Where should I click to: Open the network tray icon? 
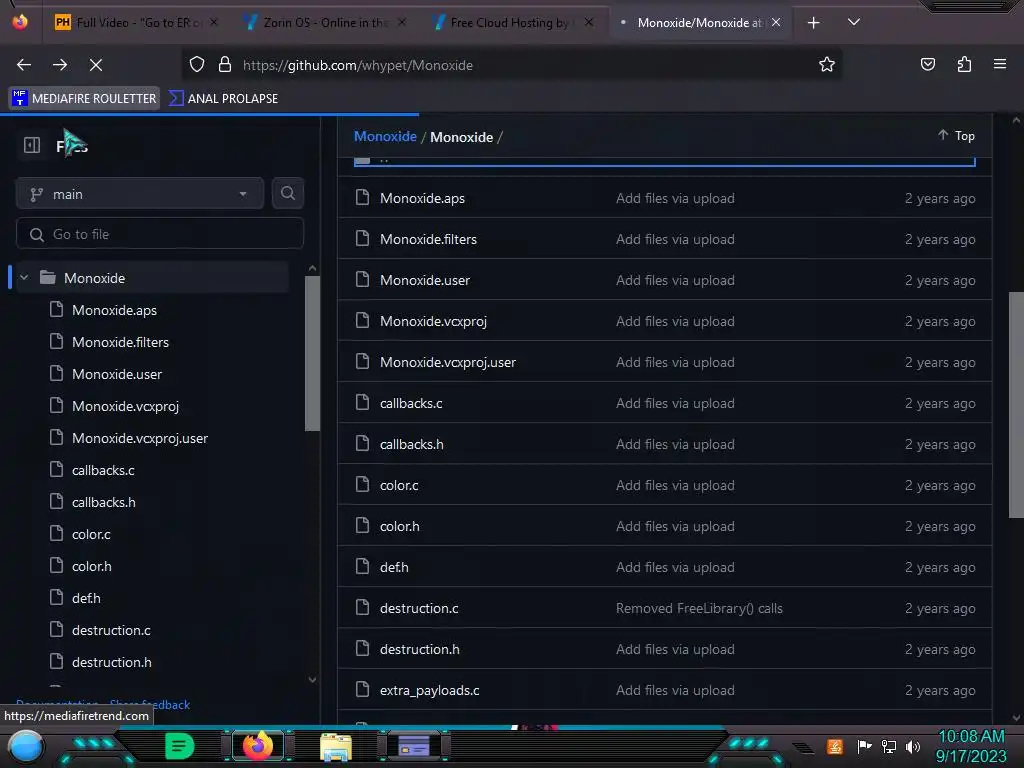[889, 746]
